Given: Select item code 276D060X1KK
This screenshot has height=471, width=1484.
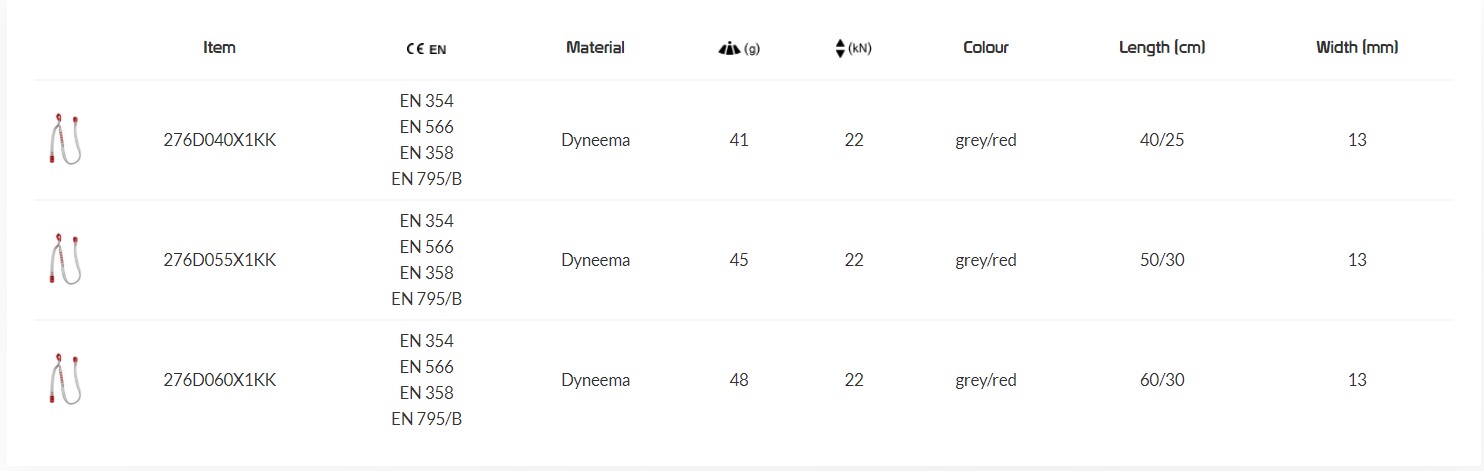Looking at the screenshot, I should [x=219, y=380].
